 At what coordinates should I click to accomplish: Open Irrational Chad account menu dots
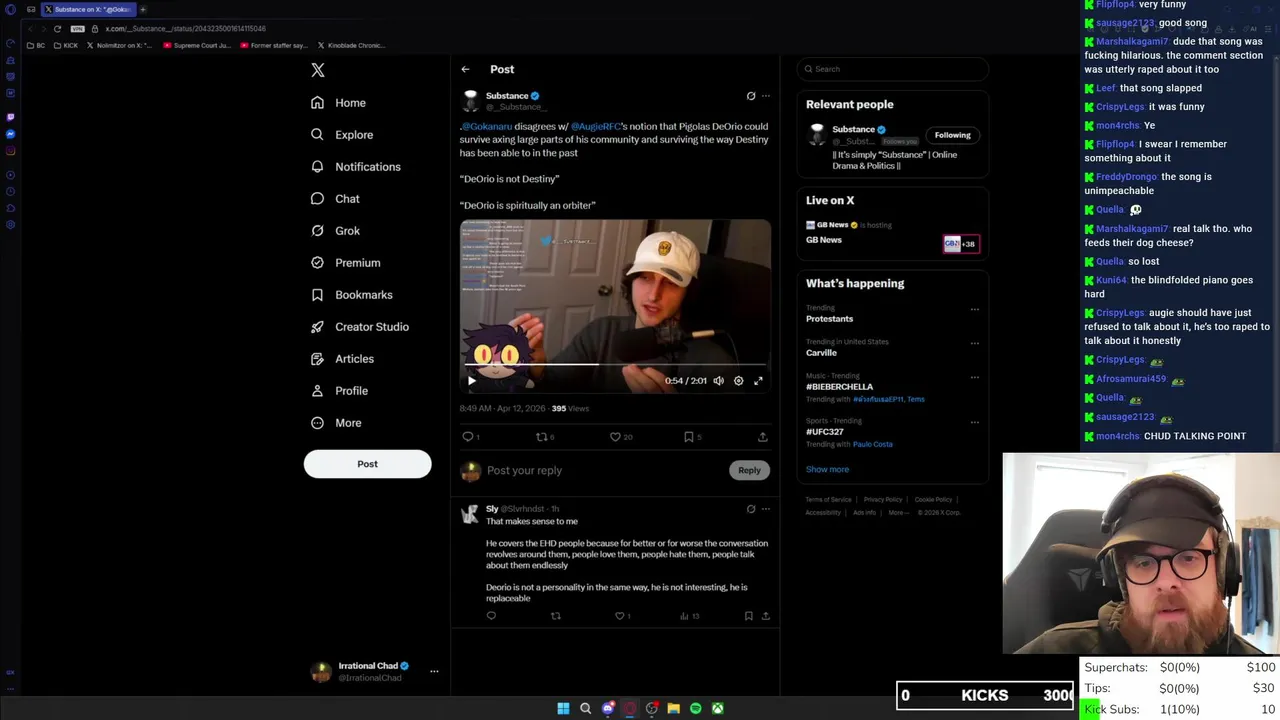coord(434,671)
